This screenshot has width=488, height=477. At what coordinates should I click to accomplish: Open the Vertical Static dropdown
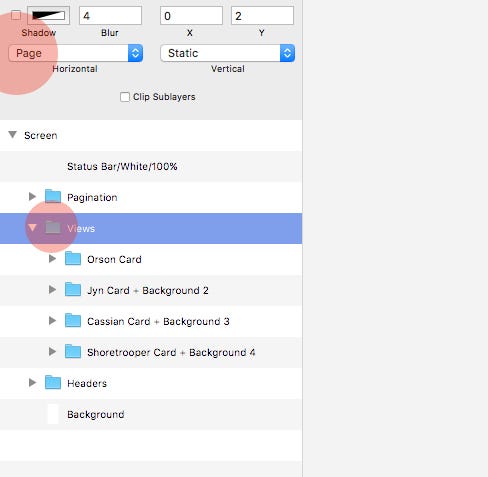tap(228, 53)
